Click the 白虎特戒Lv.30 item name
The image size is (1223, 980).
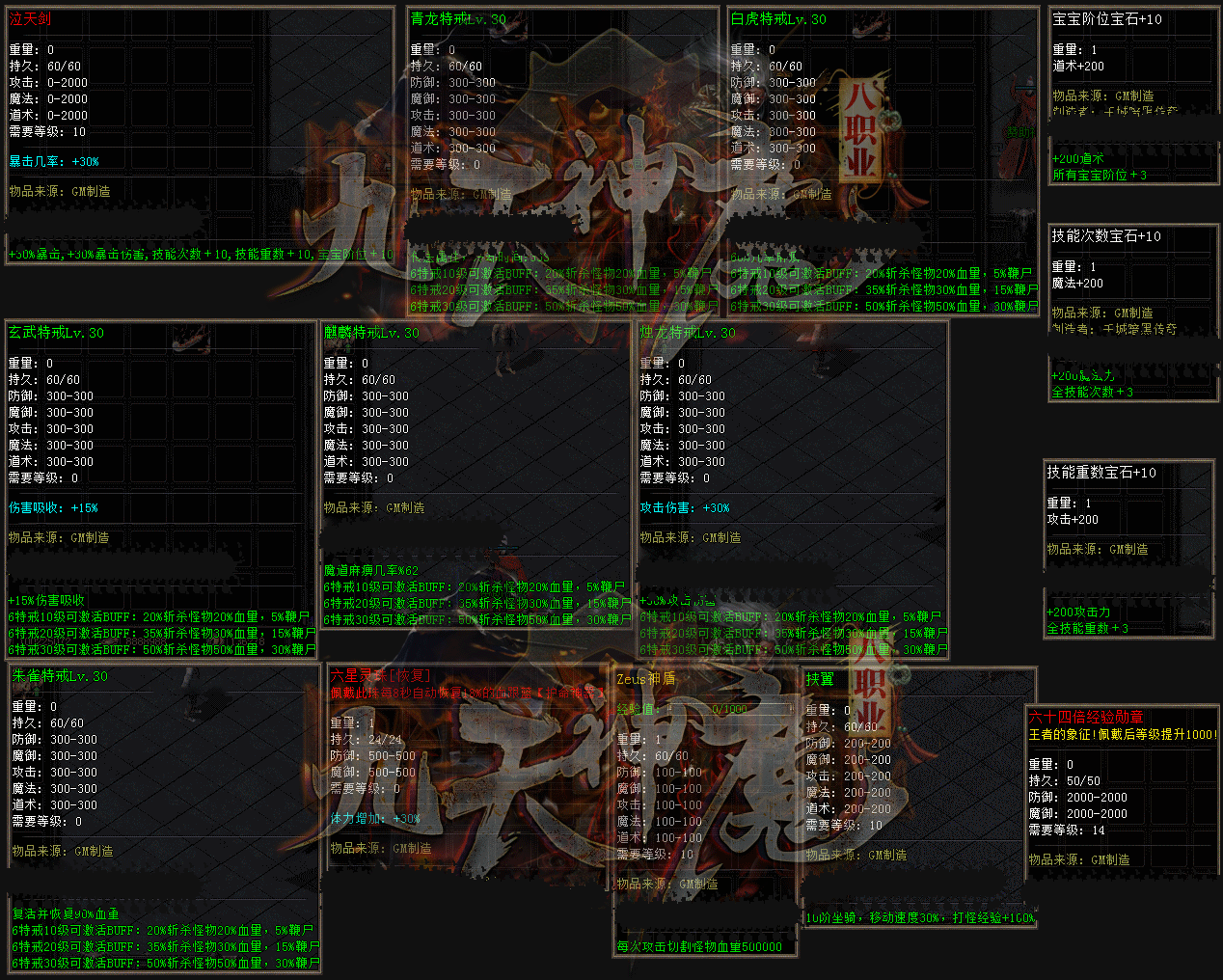point(777,19)
